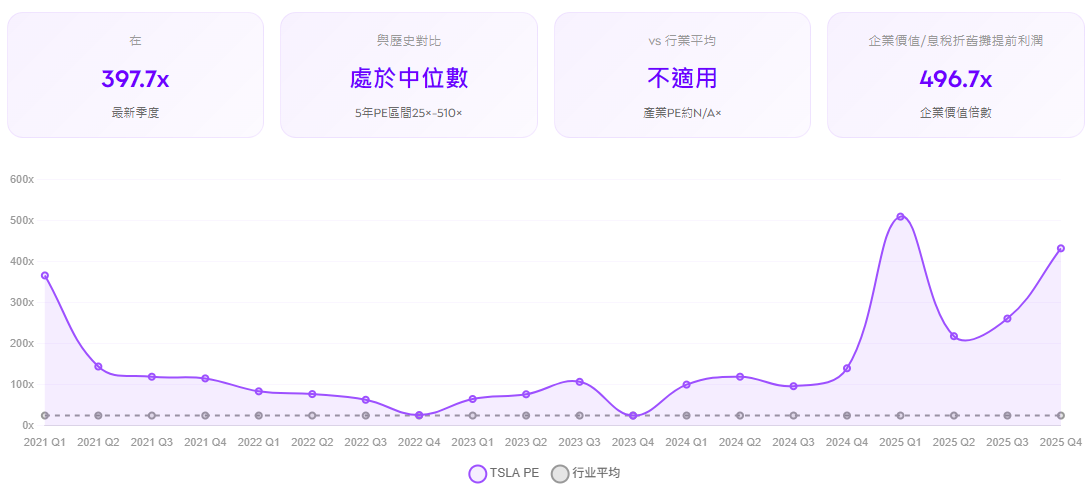Image resolution: width=1087 pixels, height=487 pixels.
Task: Click the industry average marker at 2025 Q1
Action: coord(901,416)
